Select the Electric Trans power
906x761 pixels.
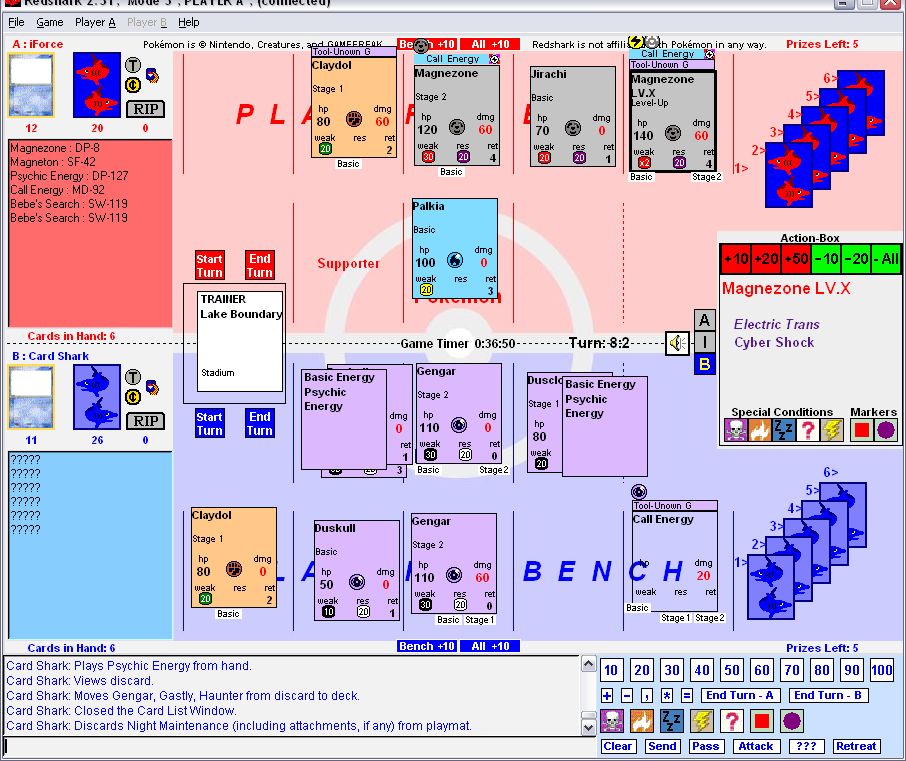tap(776, 325)
